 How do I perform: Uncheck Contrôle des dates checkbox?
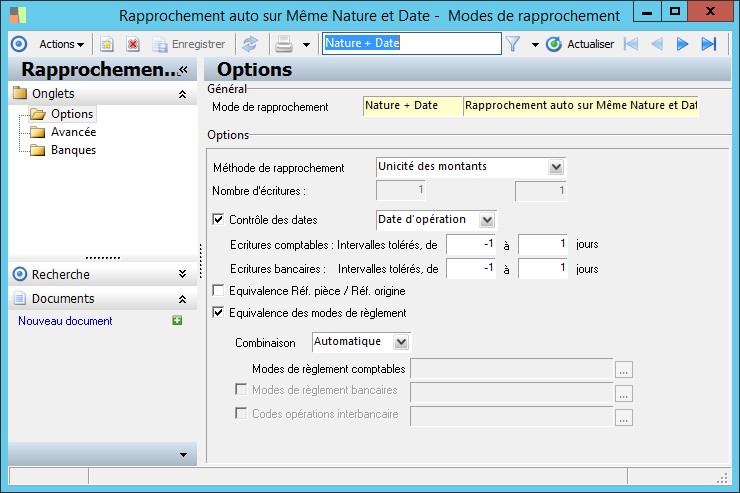(x=219, y=219)
